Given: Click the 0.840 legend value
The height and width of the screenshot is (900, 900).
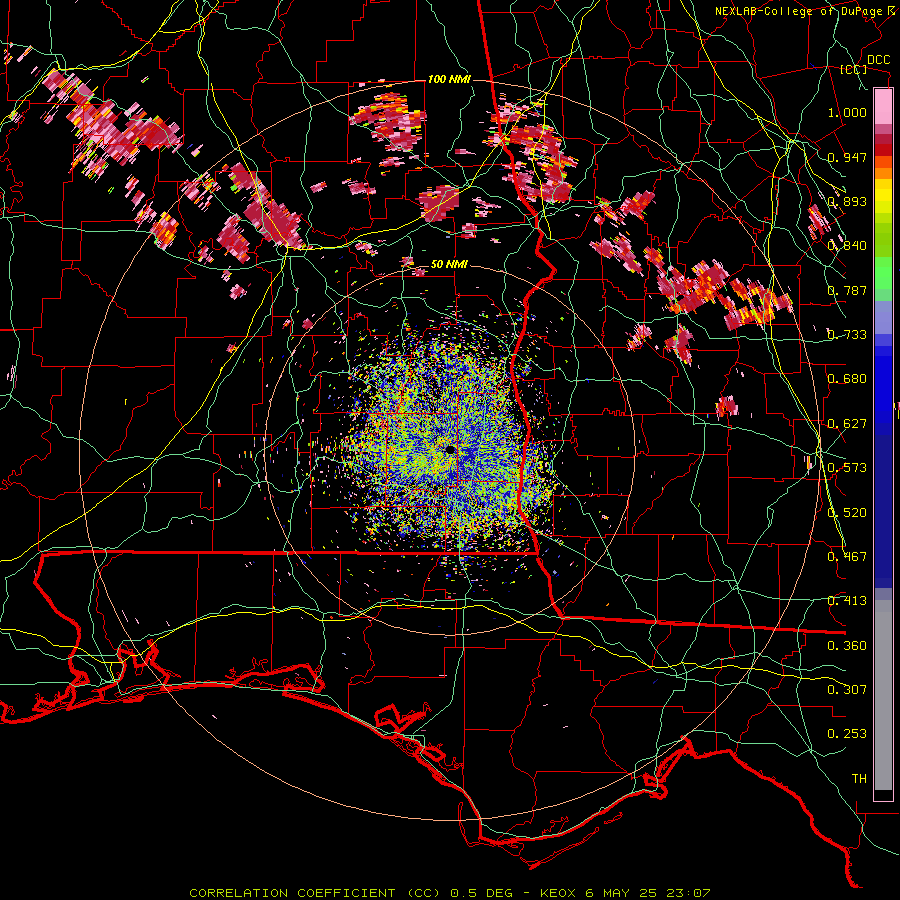Looking at the screenshot, I should pos(847,246).
